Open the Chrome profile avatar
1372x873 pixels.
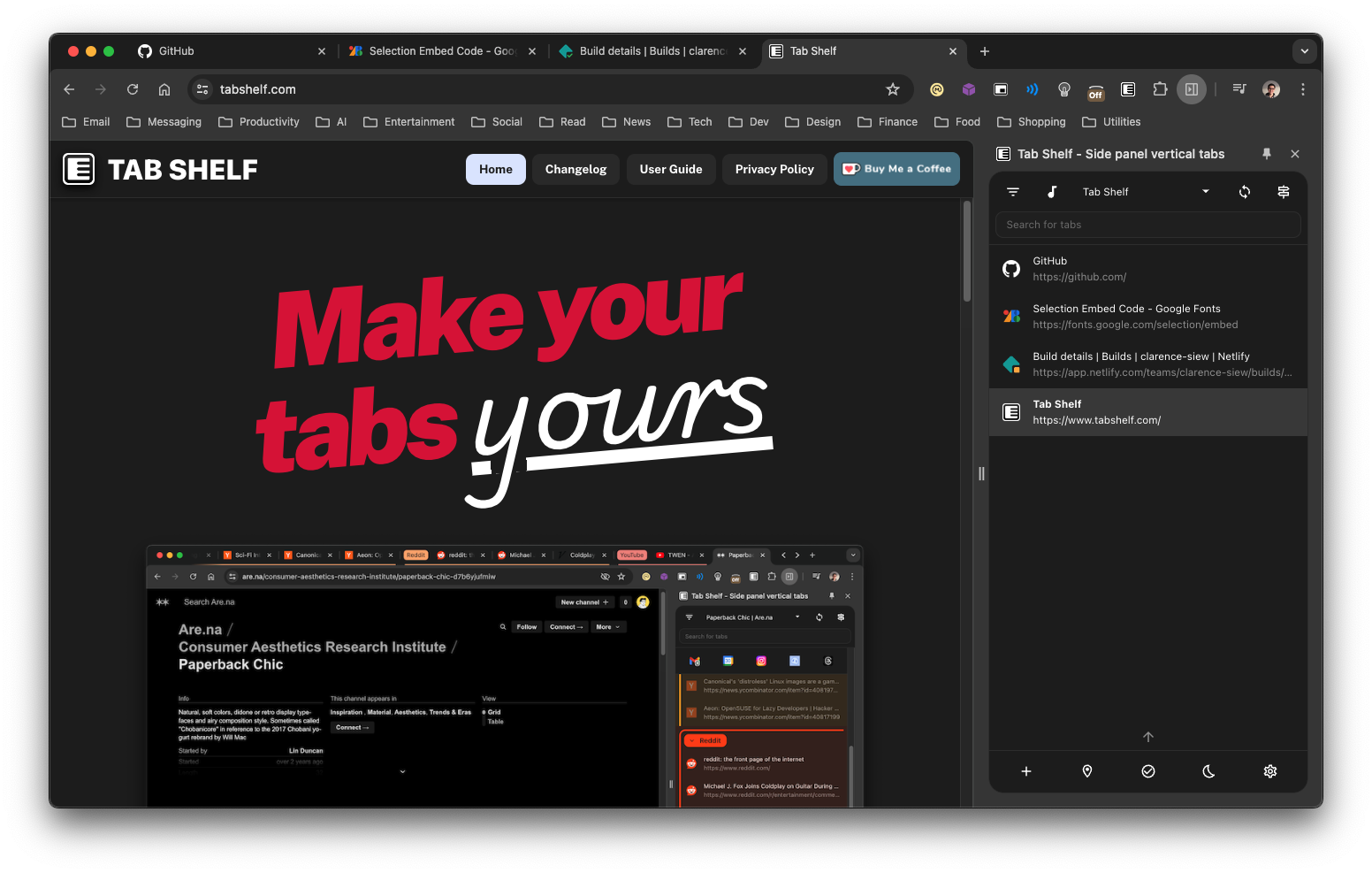click(1271, 89)
